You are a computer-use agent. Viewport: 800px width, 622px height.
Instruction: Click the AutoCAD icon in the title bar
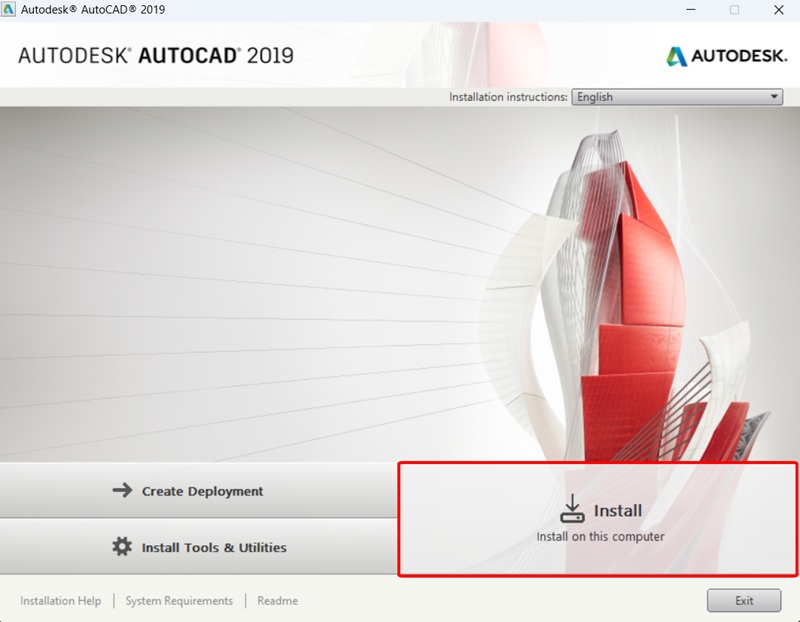[x=10, y=10]
